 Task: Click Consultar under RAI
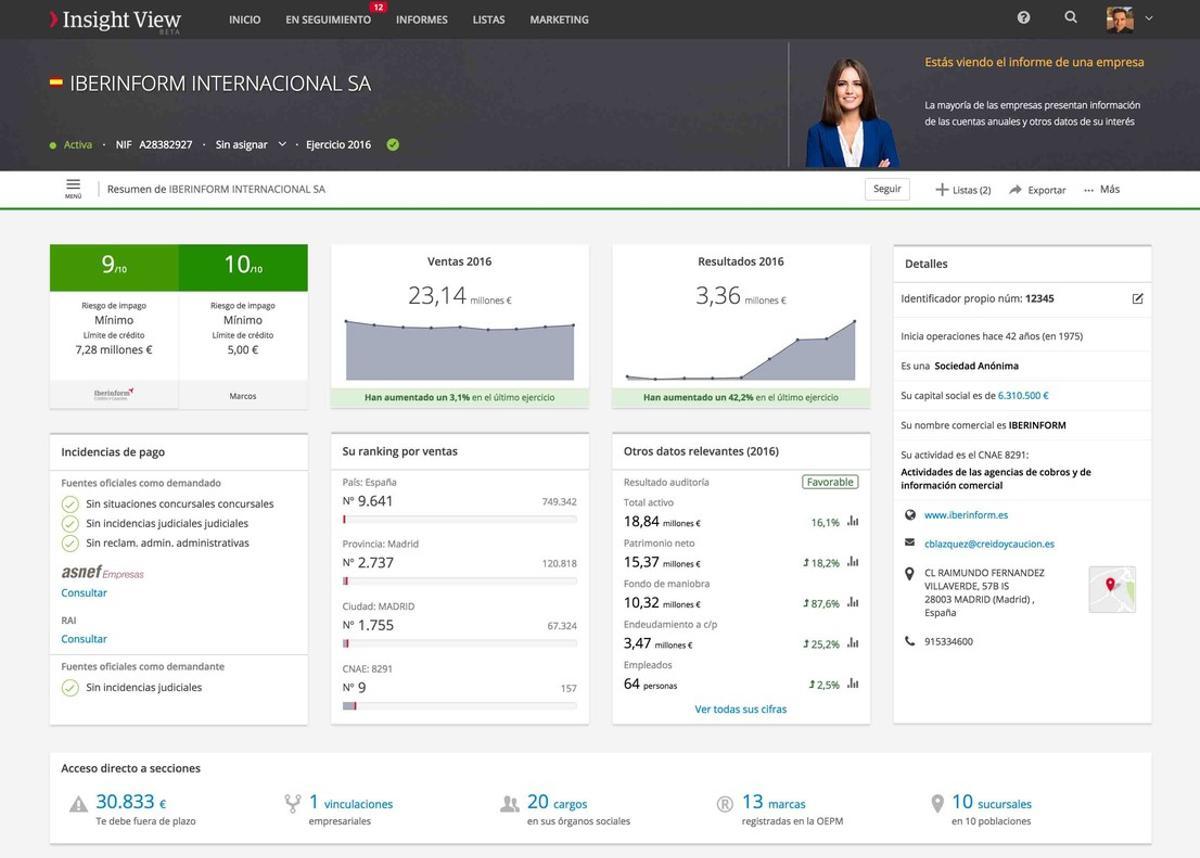pyautogui.click(x=84, y=639)
